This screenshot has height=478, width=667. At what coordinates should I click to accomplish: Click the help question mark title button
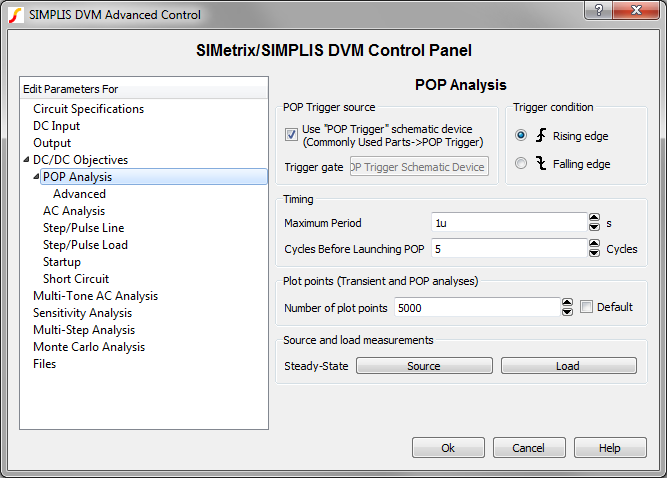tap(596, 11)
